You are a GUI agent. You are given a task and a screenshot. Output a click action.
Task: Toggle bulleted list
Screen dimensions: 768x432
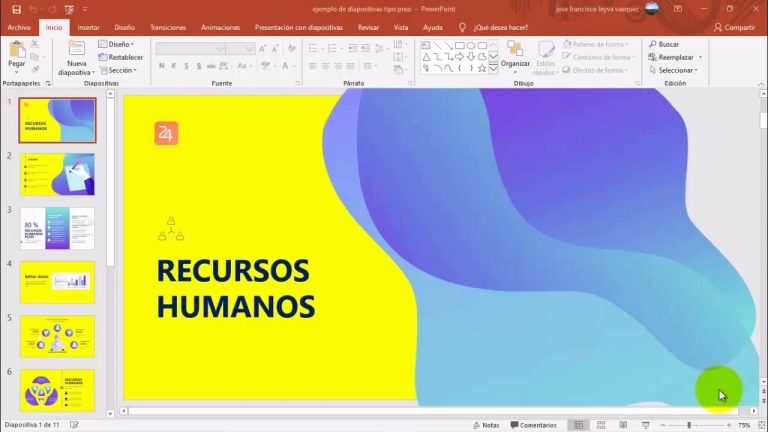(x=314, y=48)
